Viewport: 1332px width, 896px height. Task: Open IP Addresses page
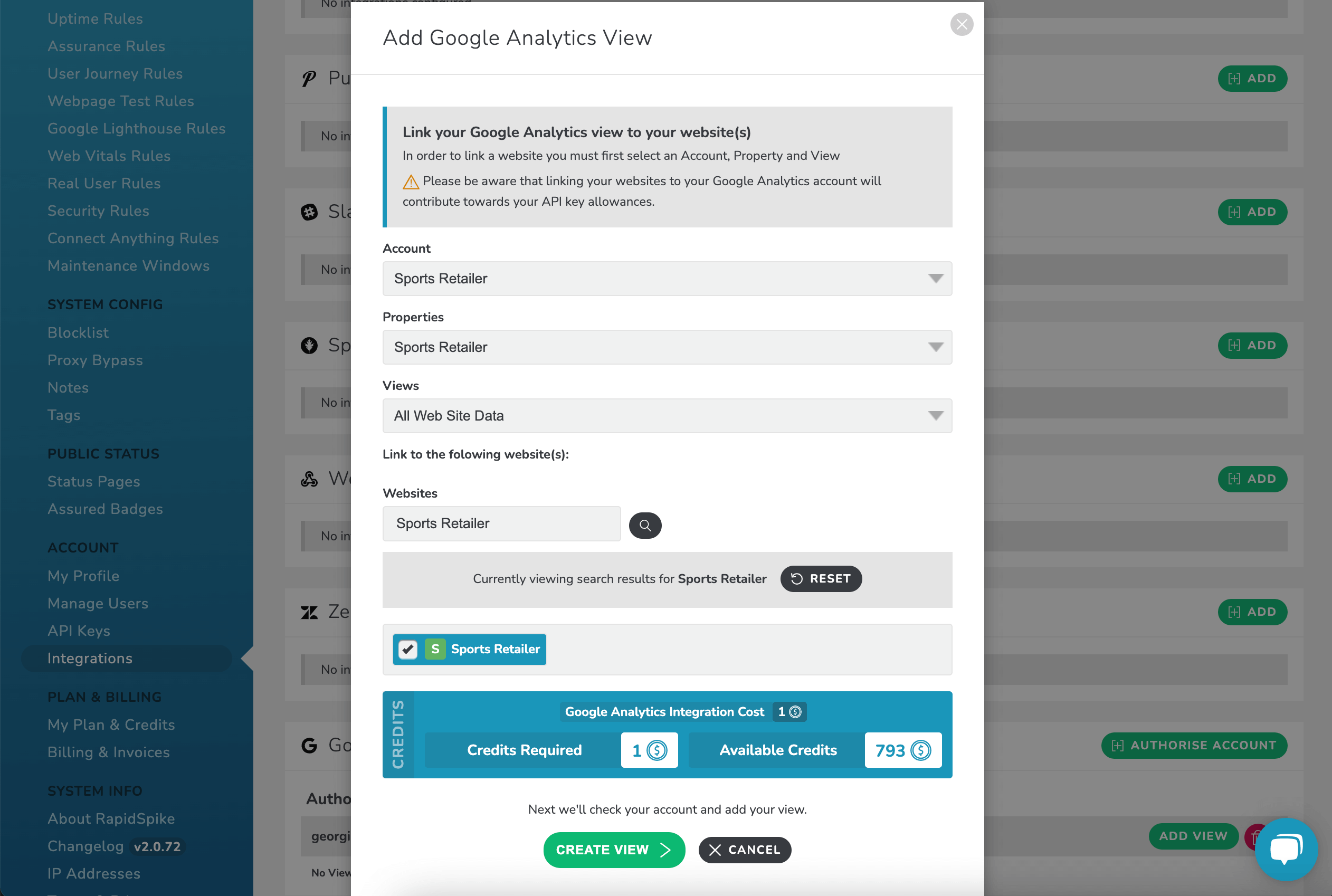(94, 873)
